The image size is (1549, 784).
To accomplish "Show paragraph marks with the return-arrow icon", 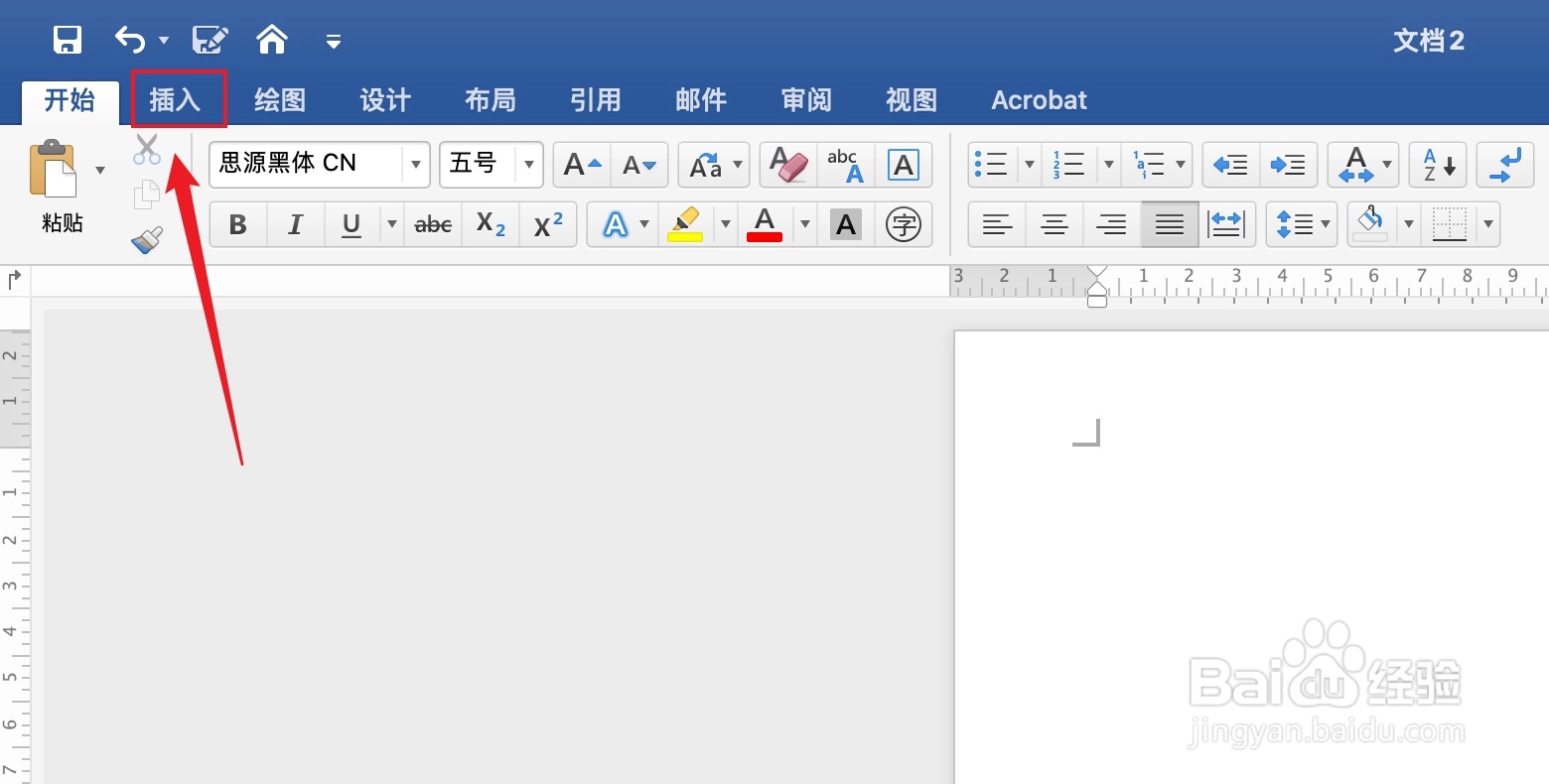I will click(x=1505, y=165).
